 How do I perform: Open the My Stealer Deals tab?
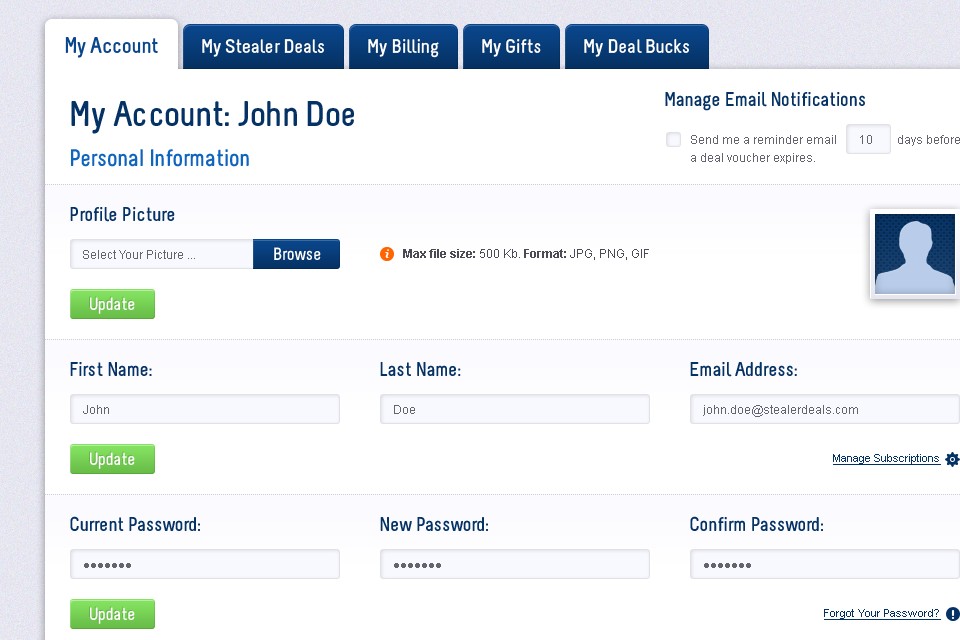coord(262,46)
